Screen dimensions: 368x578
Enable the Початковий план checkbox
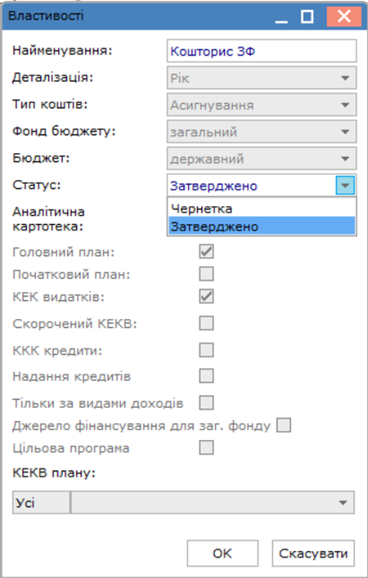pyautogui.click(x=206, y=274)
